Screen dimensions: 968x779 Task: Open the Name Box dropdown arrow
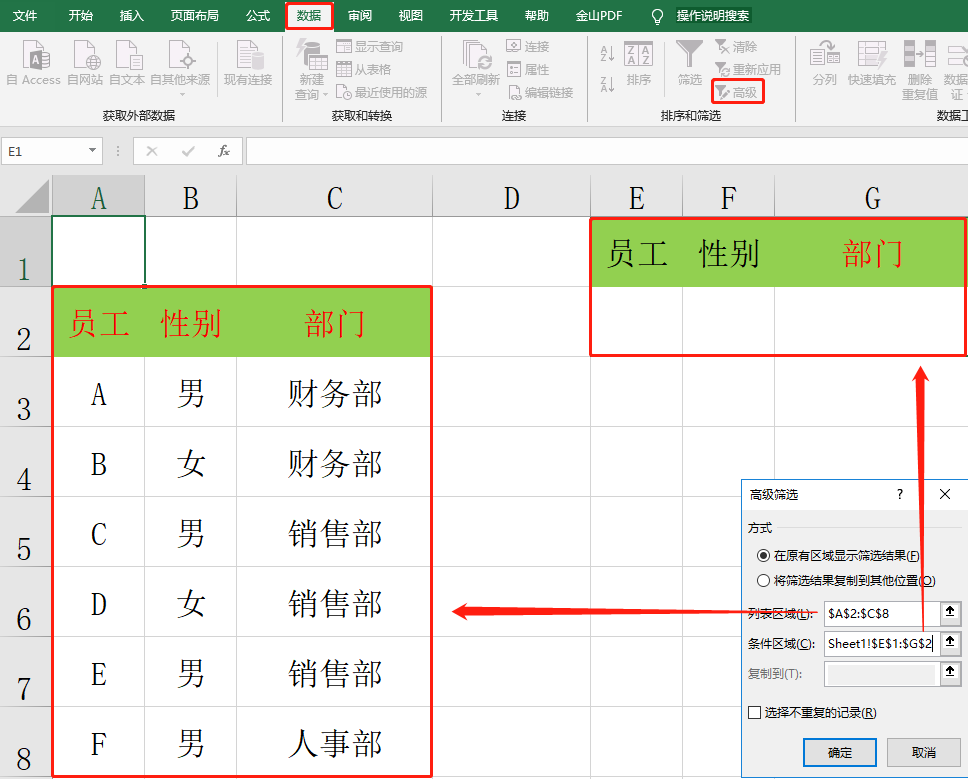[92, 151]
